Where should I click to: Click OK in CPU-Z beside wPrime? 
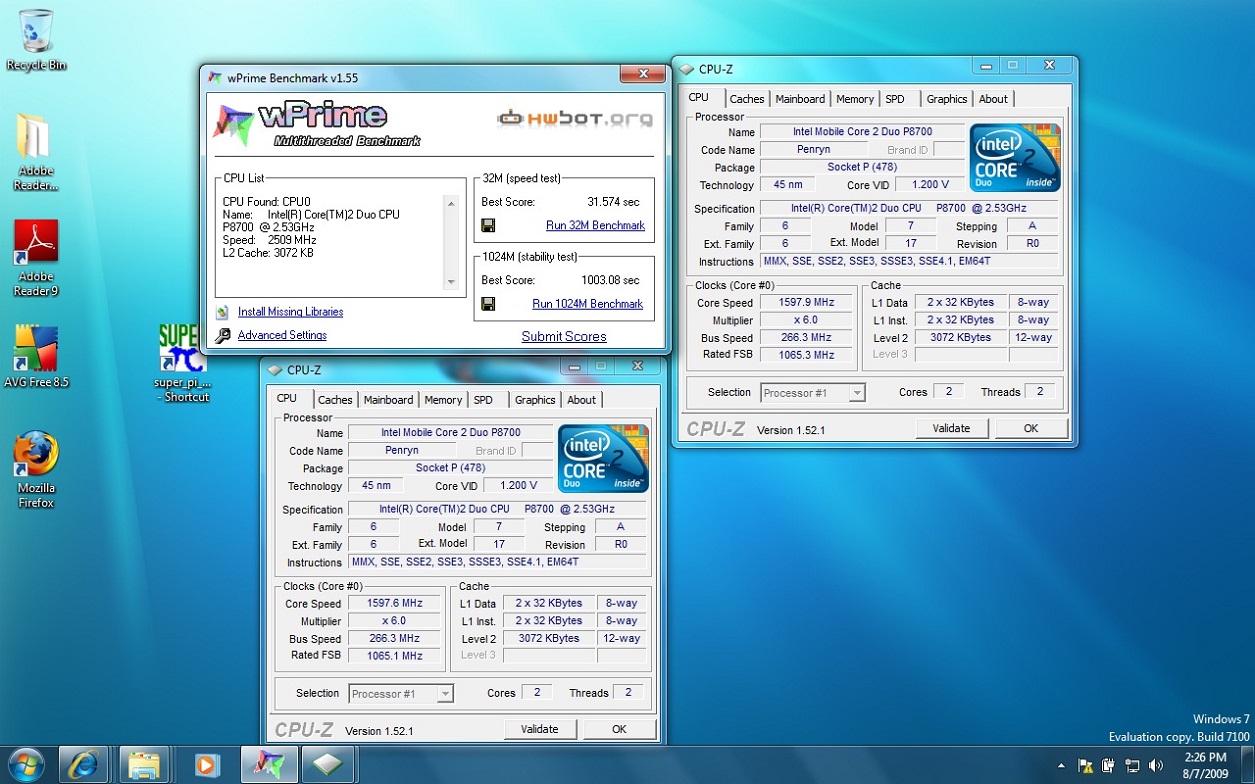1031,428
